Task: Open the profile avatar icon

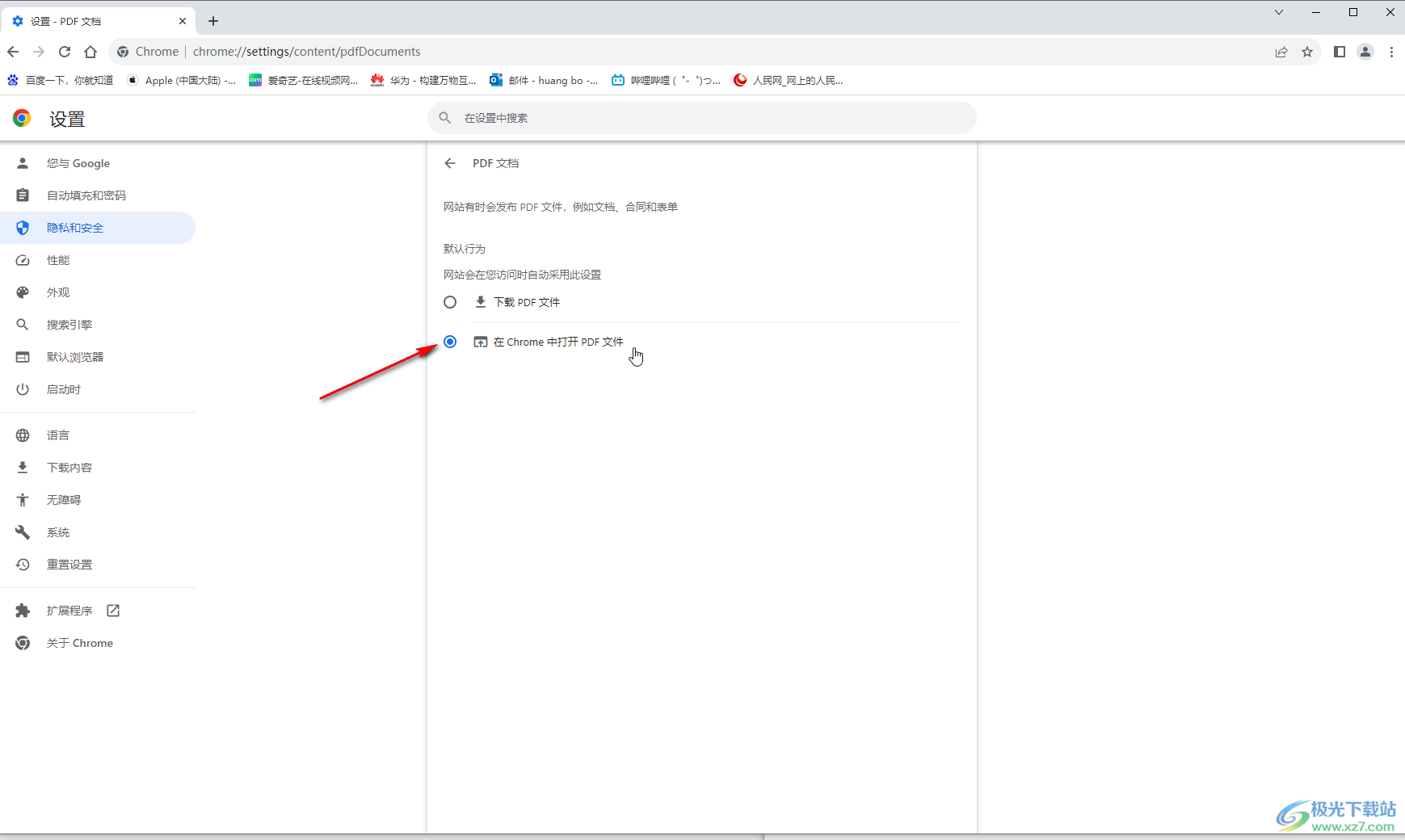Action: [1365, 52]
